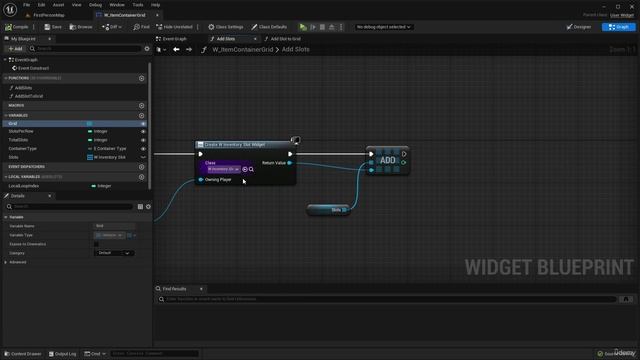The height and width of the screenshot is (360, 640).
Task: Open My Blueprint panel settings gear
Action: [147, 49]
